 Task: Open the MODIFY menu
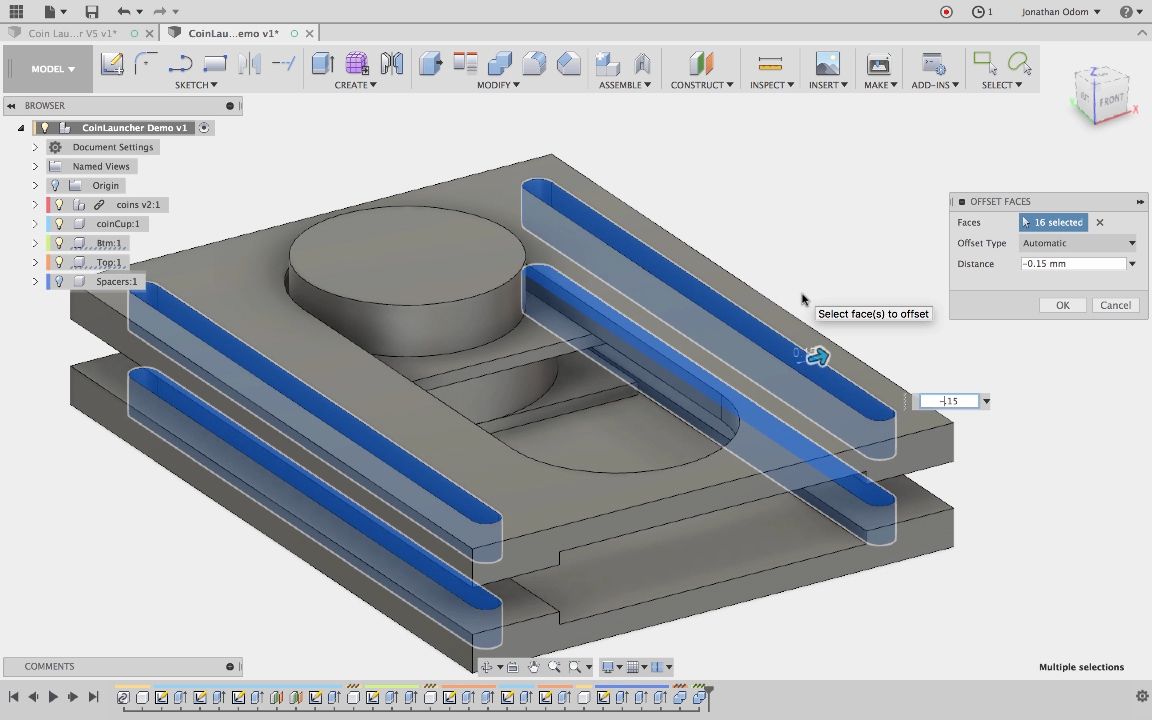(497, 85)
